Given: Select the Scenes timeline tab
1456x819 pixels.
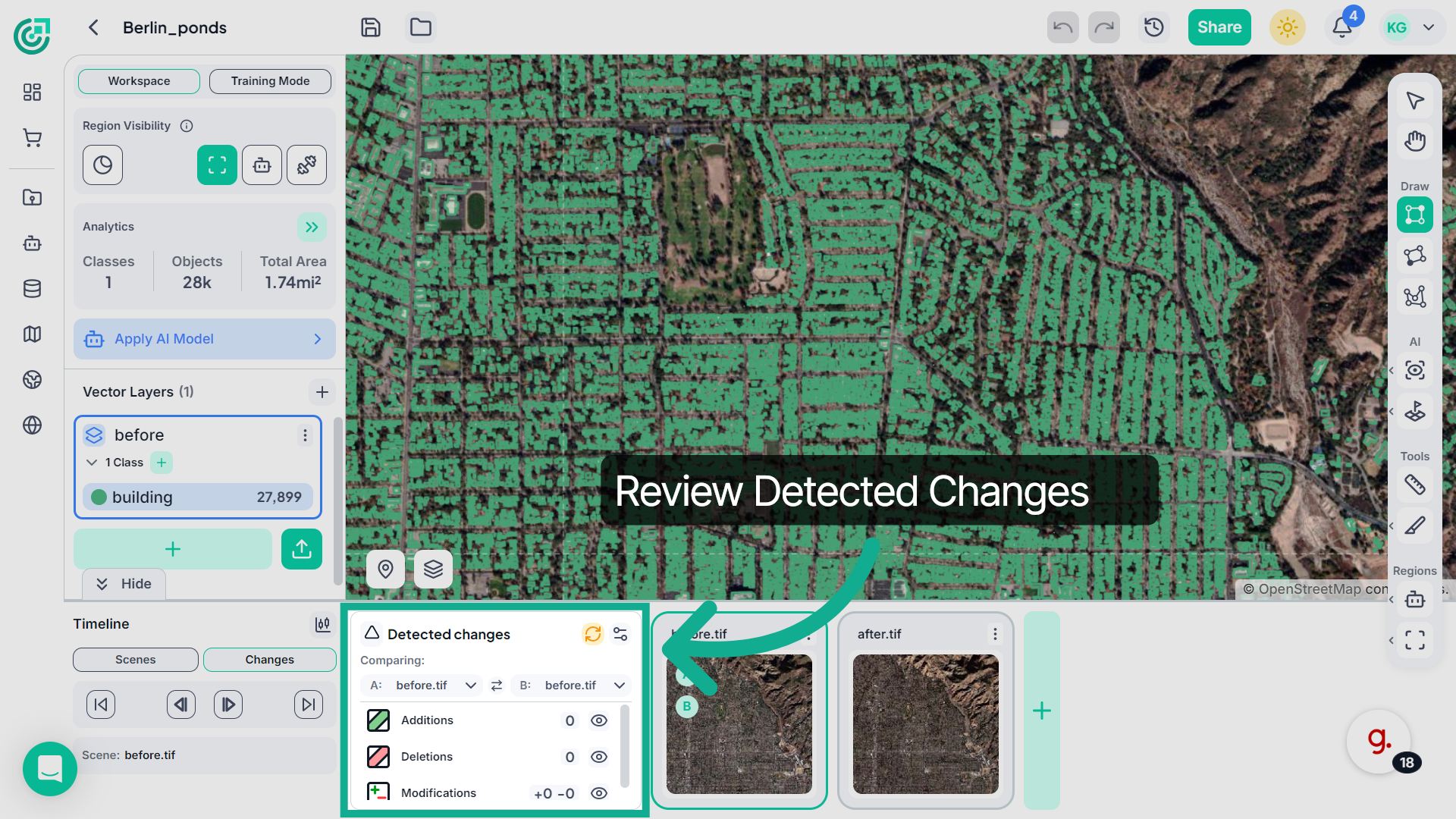Looking at the screenshot, I should (x=135, y=660).
